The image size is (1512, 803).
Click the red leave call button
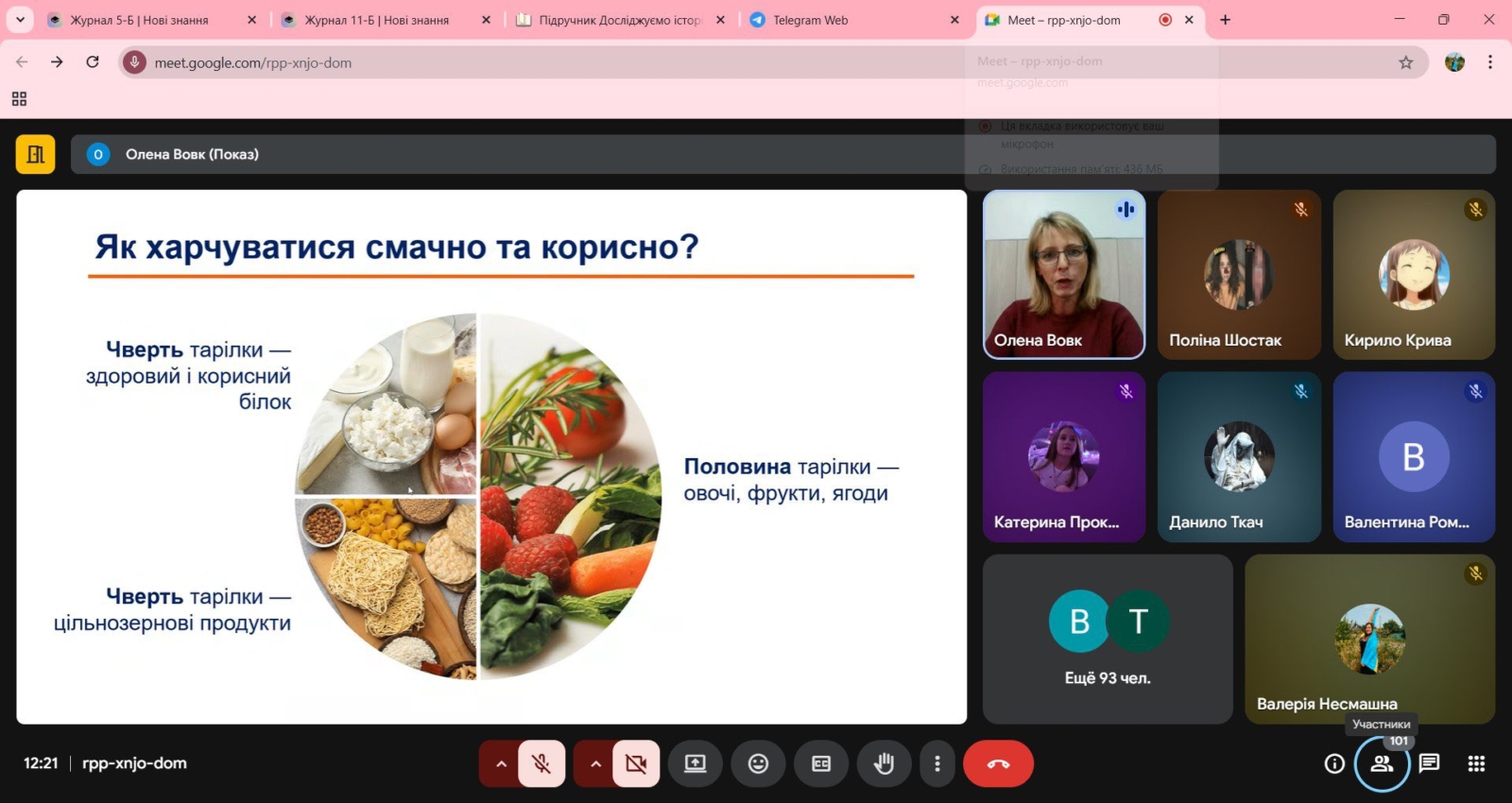click(x=998, y=763)
